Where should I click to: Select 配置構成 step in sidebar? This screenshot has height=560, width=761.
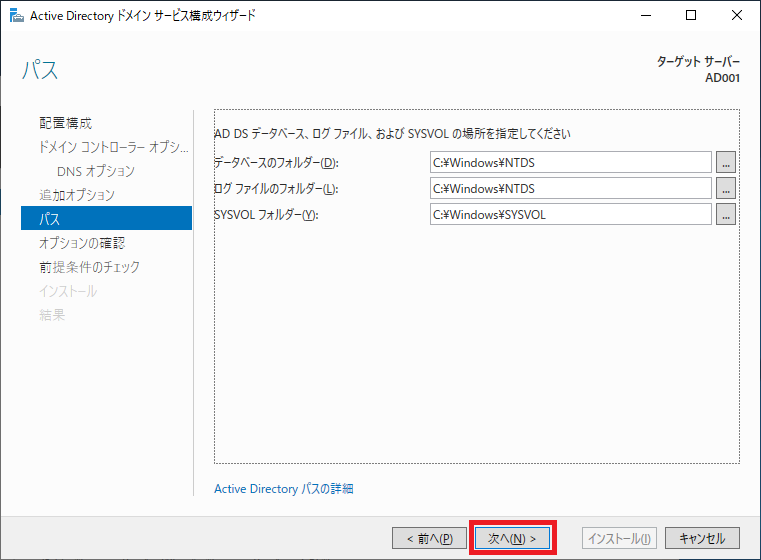click(x=66, y=123)
